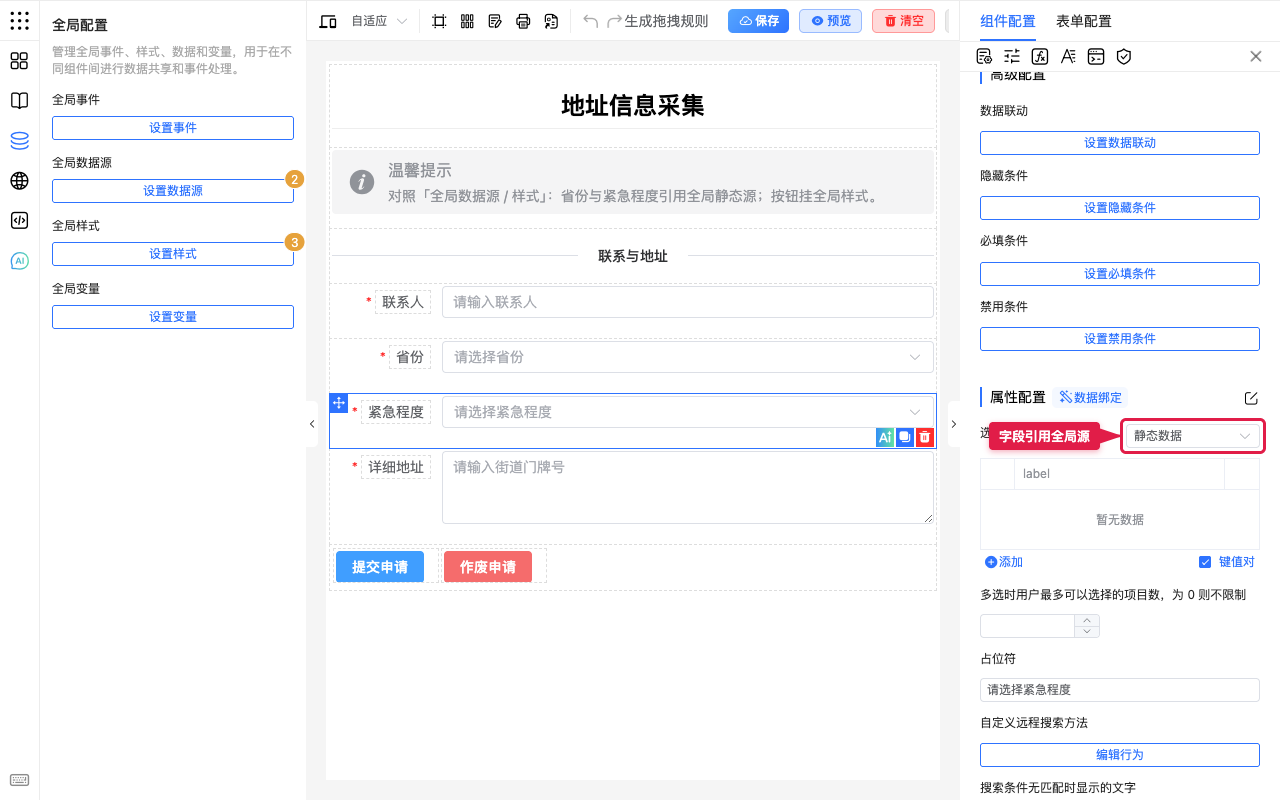Select the database global config icon
This screenshot has height=800, width=1280.
click(19, 141)
